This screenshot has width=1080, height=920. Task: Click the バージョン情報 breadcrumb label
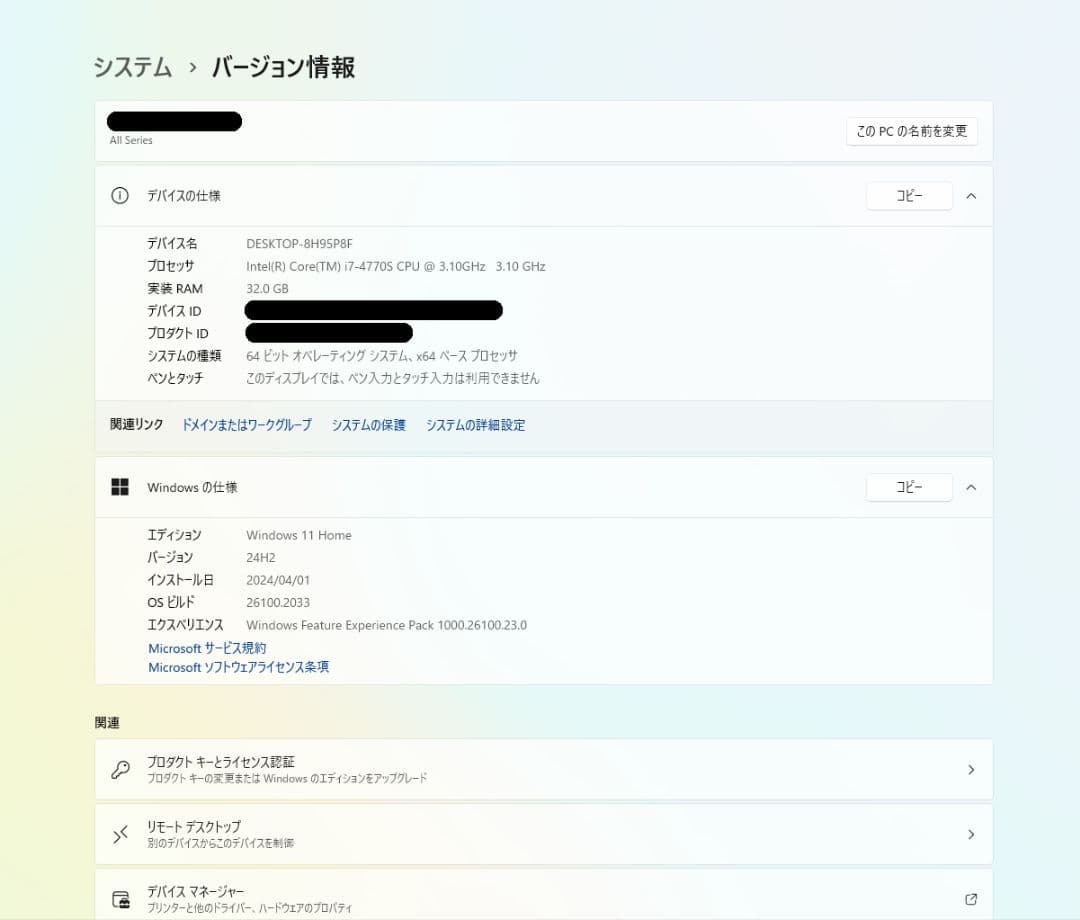[285, 66]
